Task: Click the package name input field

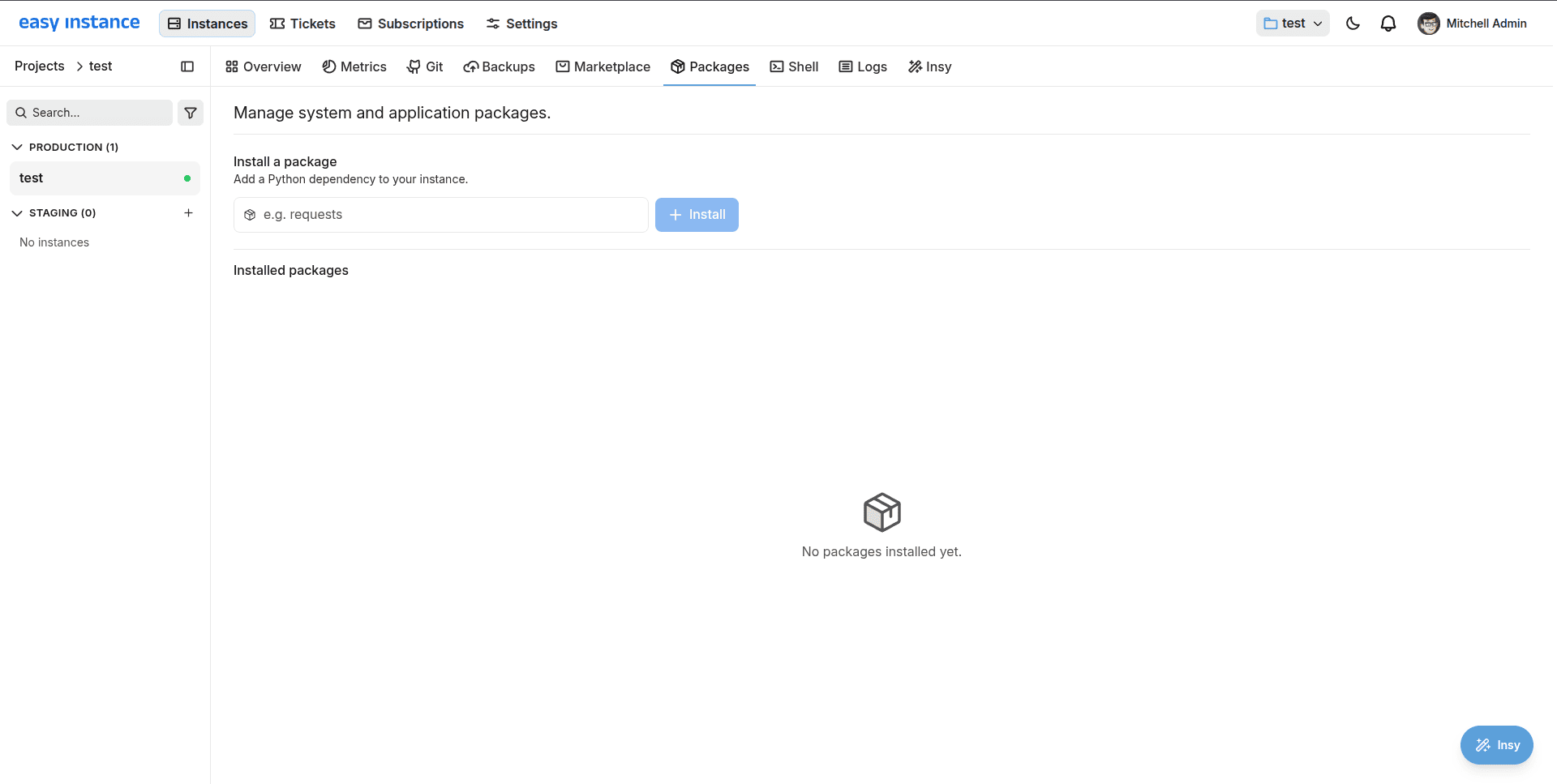Action: (441, 215)
